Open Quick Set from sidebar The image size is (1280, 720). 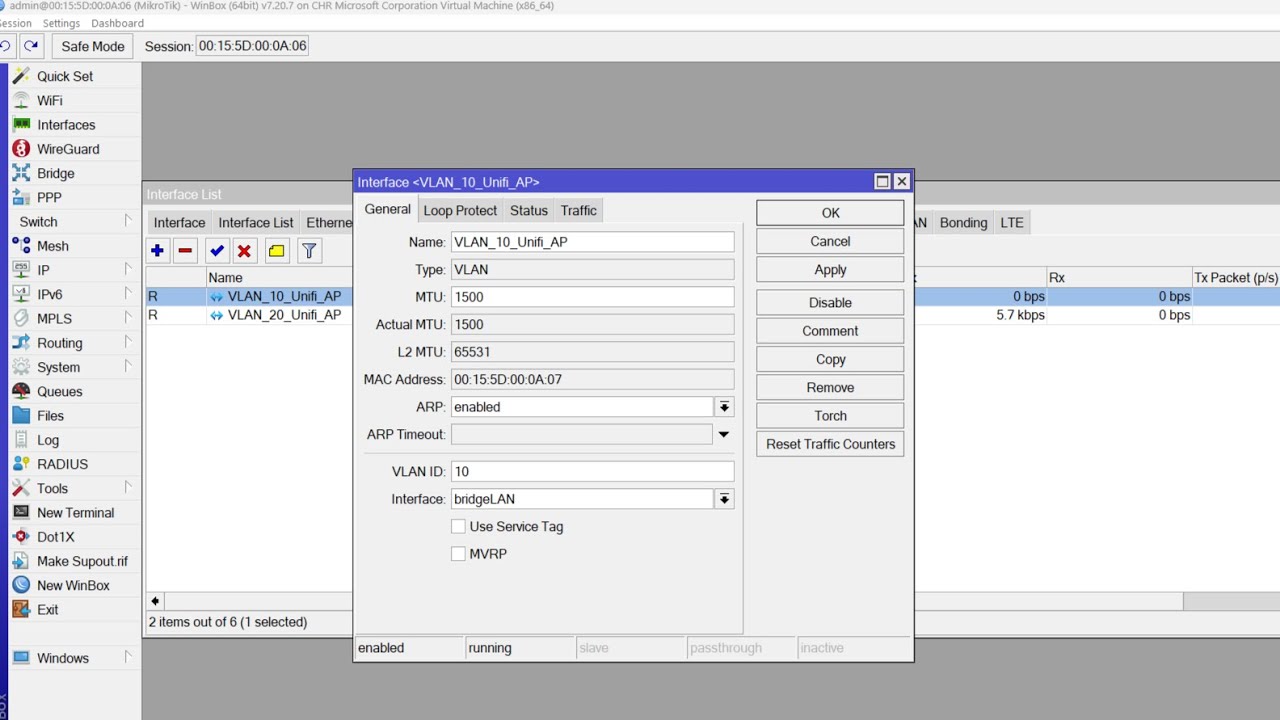coord(65,76)
